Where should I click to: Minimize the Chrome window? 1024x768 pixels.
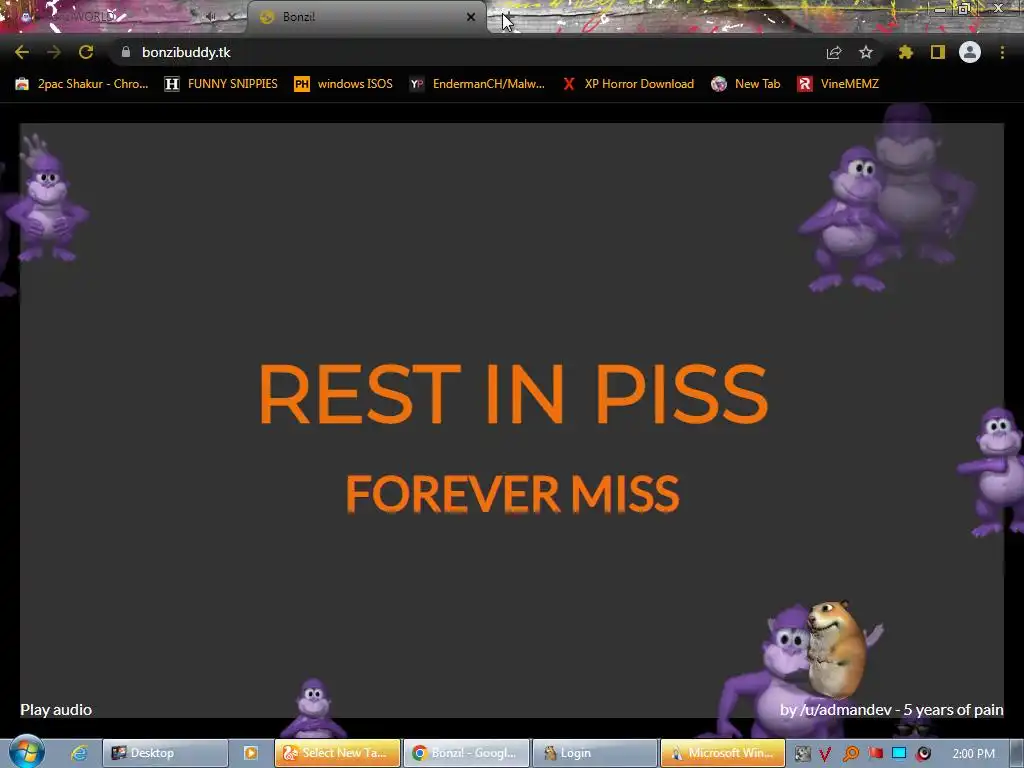tap(940, 9)
